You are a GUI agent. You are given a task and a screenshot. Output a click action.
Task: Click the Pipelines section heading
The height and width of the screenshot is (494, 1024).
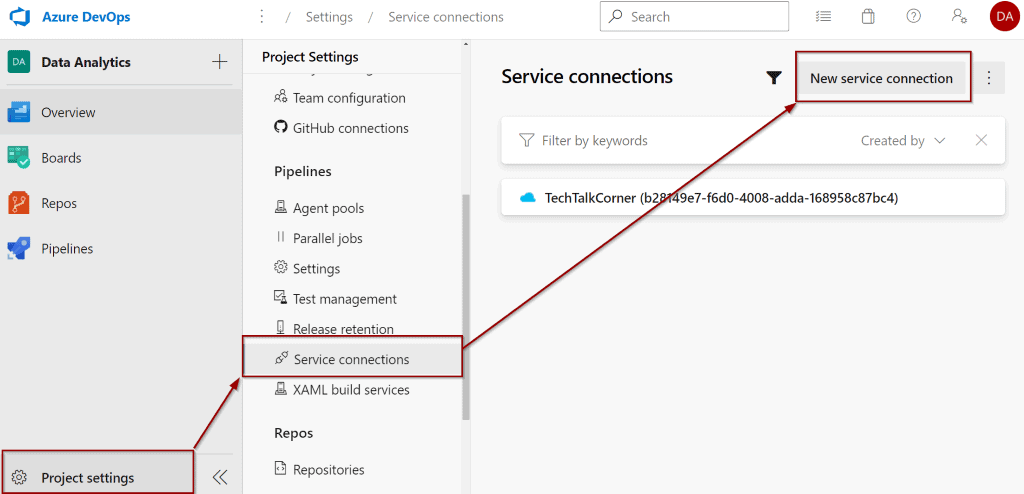click(x=302, y=172)
